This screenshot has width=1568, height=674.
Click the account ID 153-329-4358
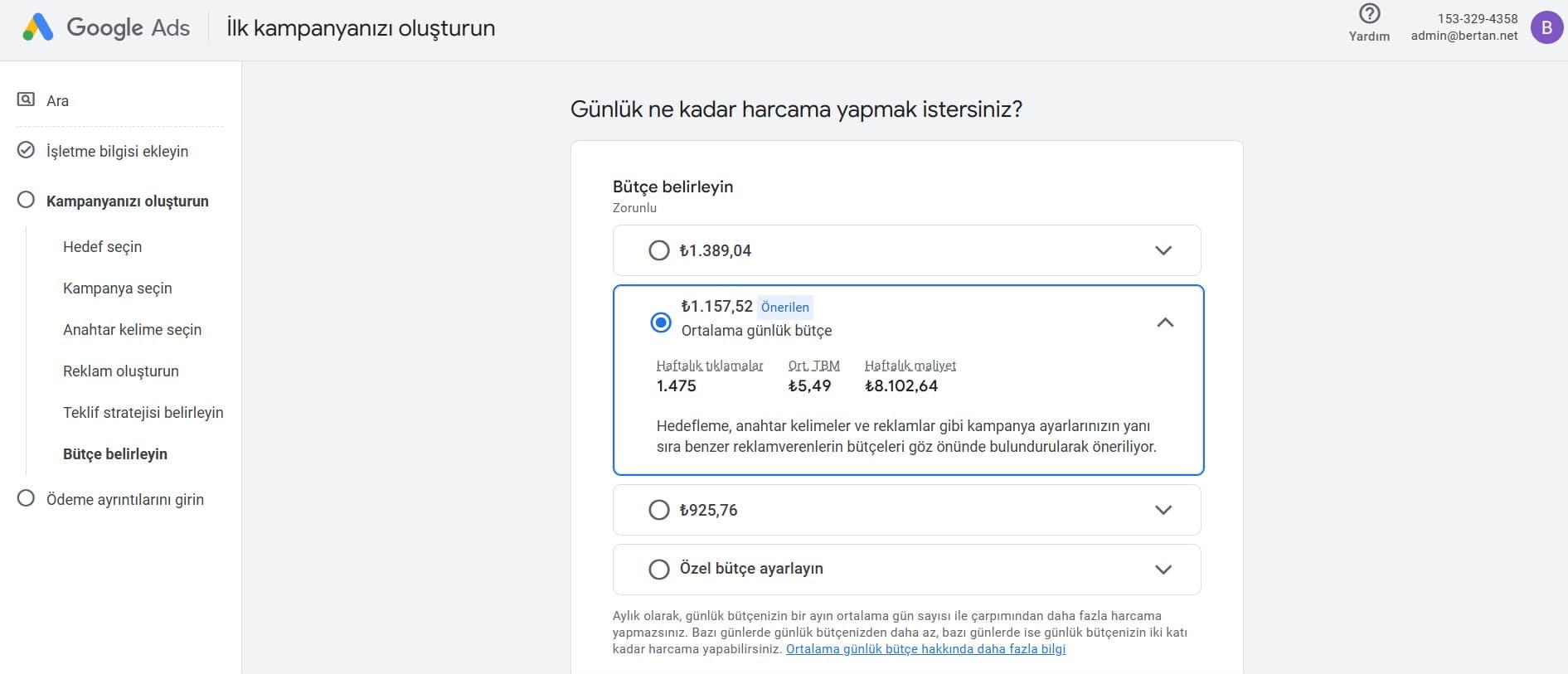1478,18
